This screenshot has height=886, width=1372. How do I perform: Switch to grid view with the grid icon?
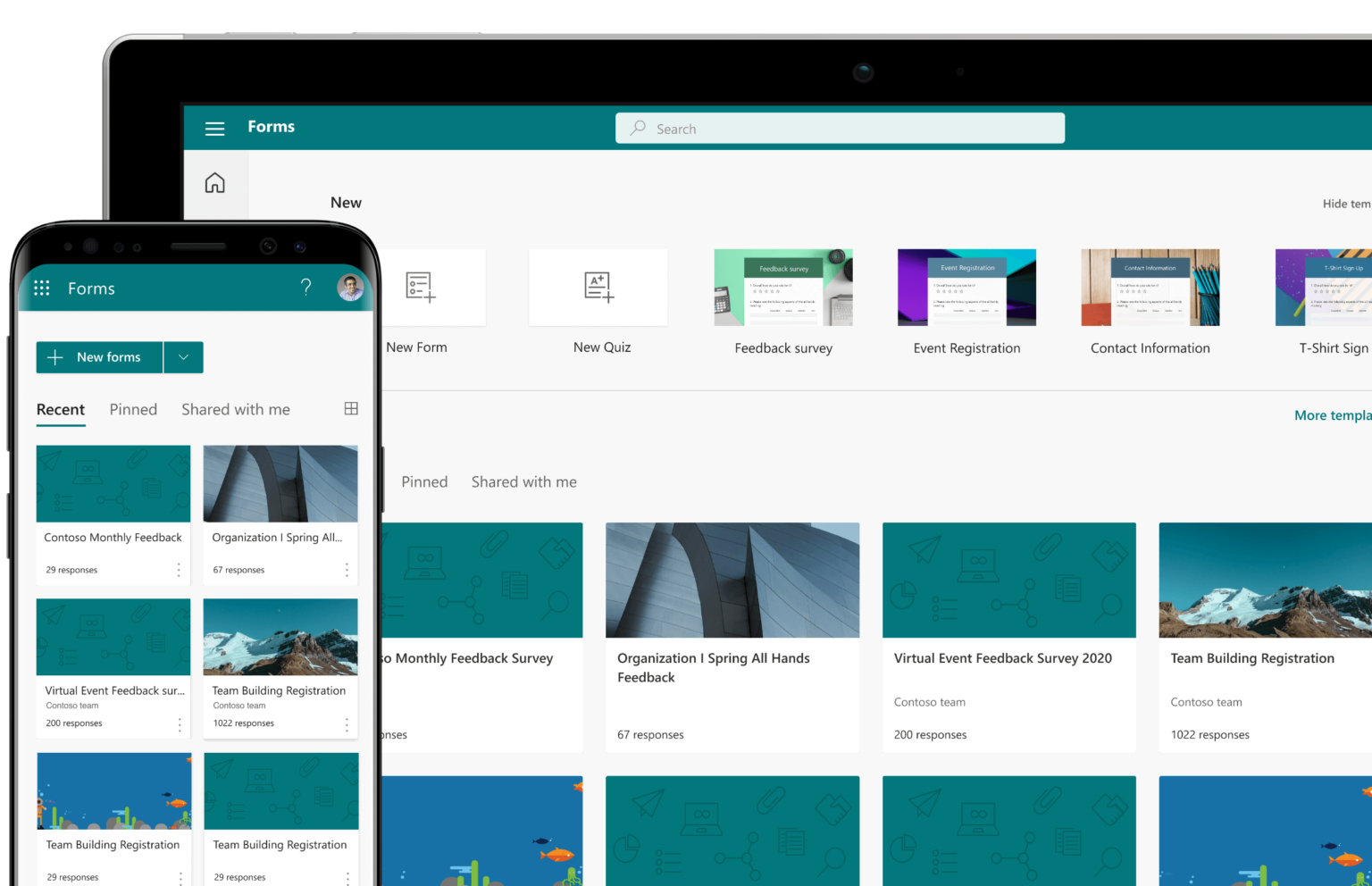[350, 408]
